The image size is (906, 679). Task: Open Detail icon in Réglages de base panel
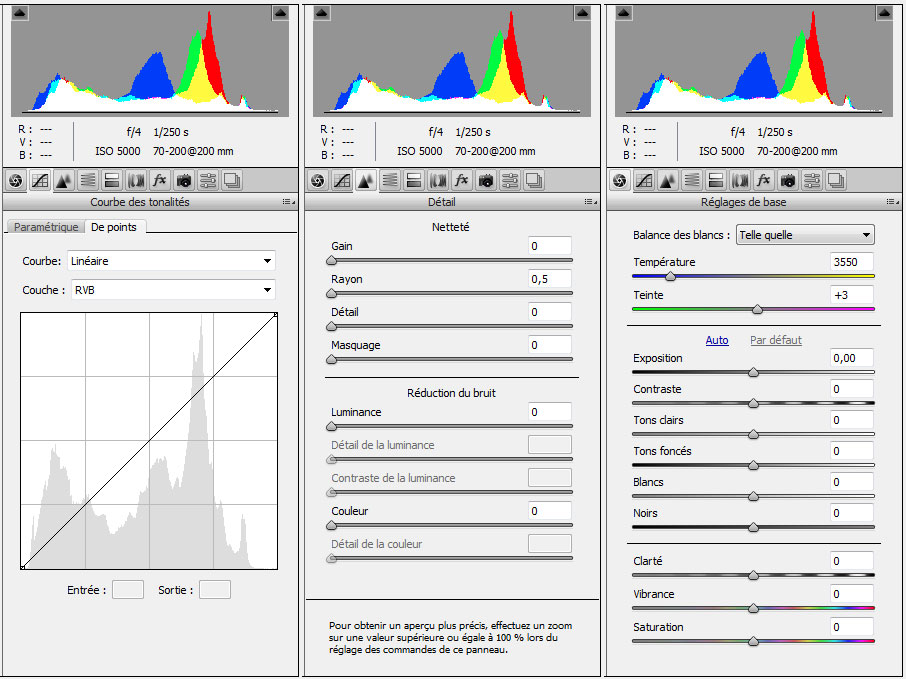point(667,181)
